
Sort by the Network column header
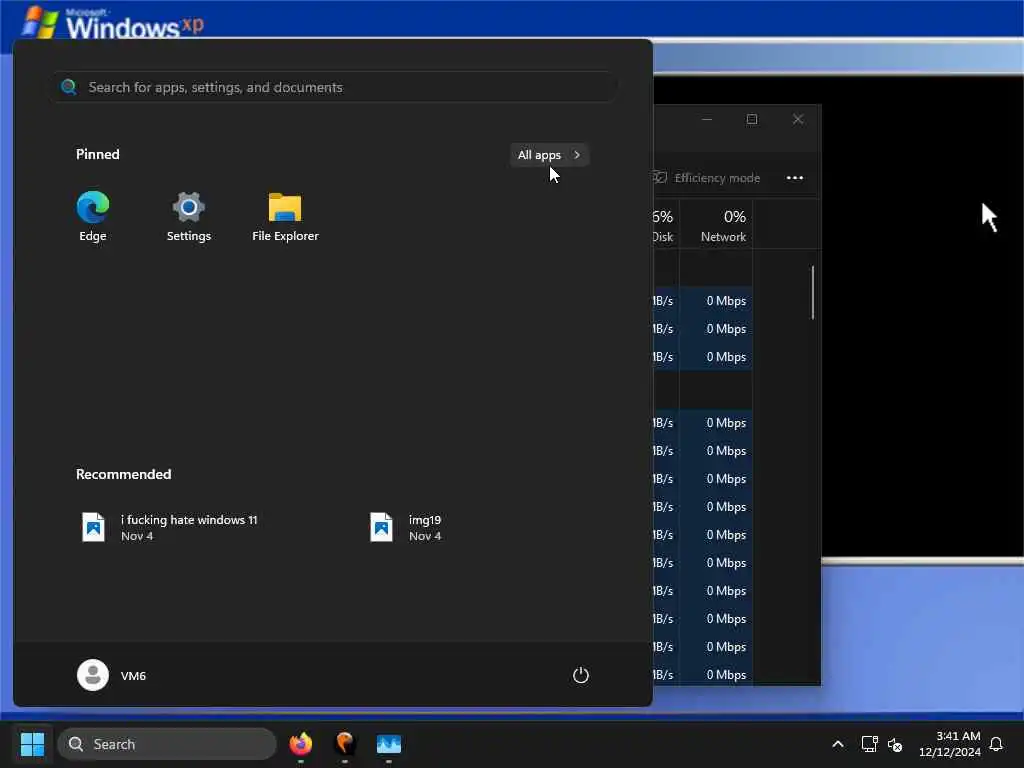coord(716,225)
